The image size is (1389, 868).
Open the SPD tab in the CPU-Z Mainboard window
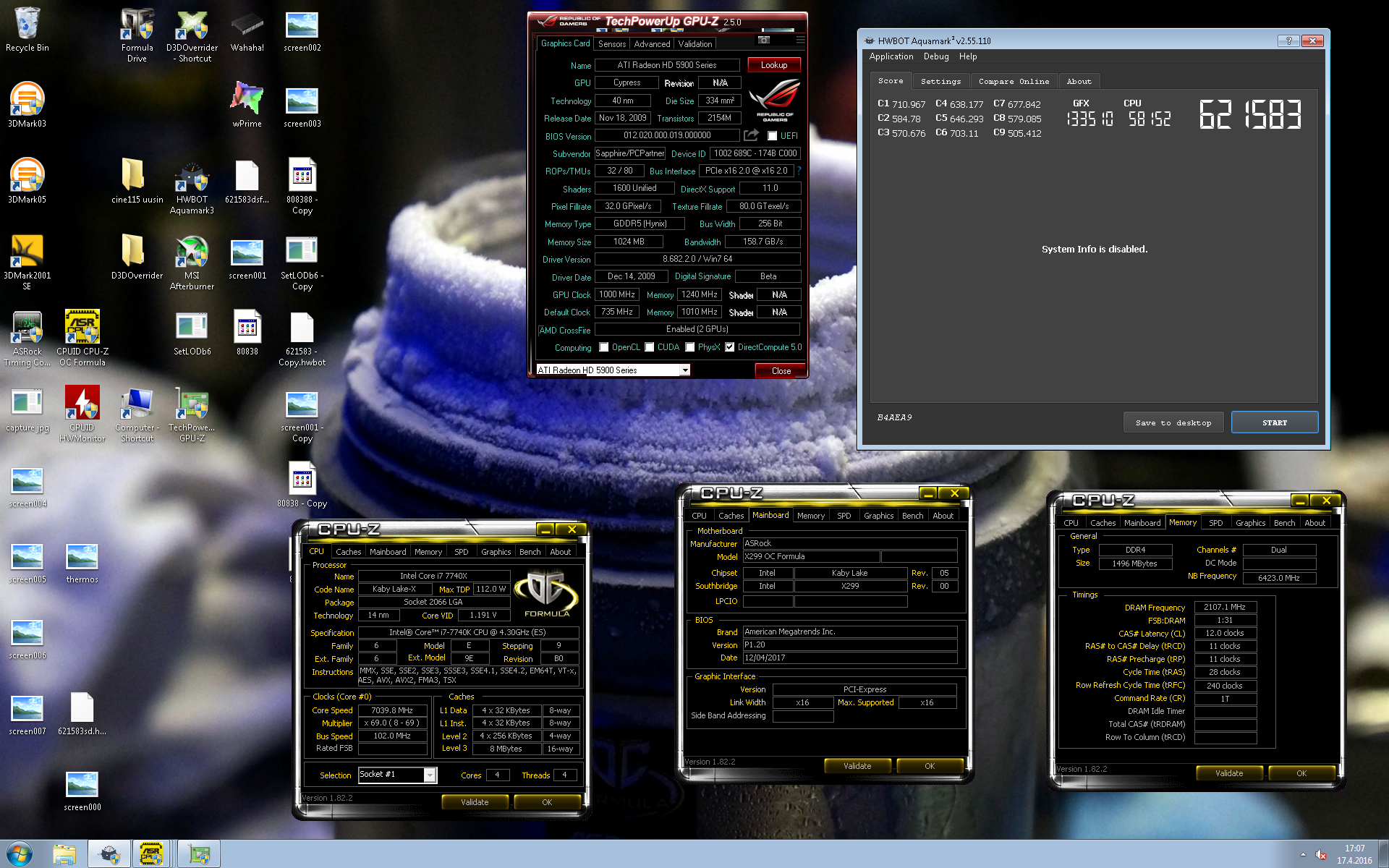[844, 516]
